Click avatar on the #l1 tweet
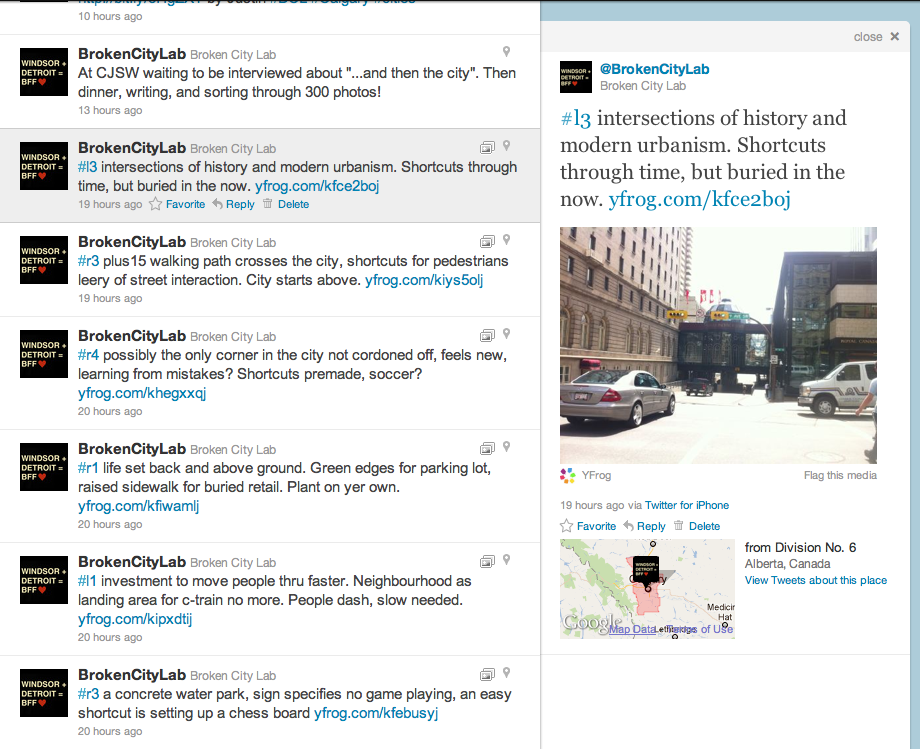The image size is (920, 749). click(x=44, y=580)
